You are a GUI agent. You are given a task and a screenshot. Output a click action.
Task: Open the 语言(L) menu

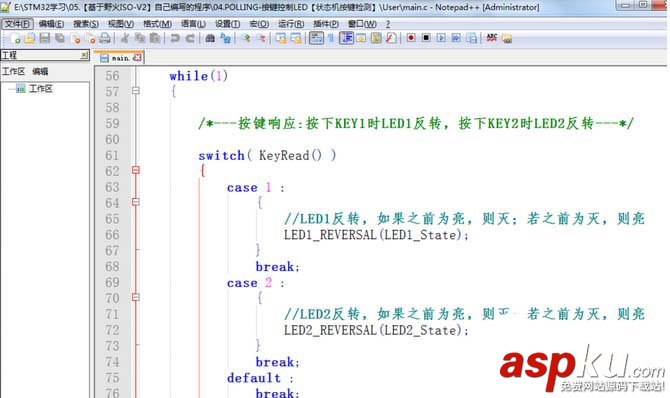pos(193,24)
